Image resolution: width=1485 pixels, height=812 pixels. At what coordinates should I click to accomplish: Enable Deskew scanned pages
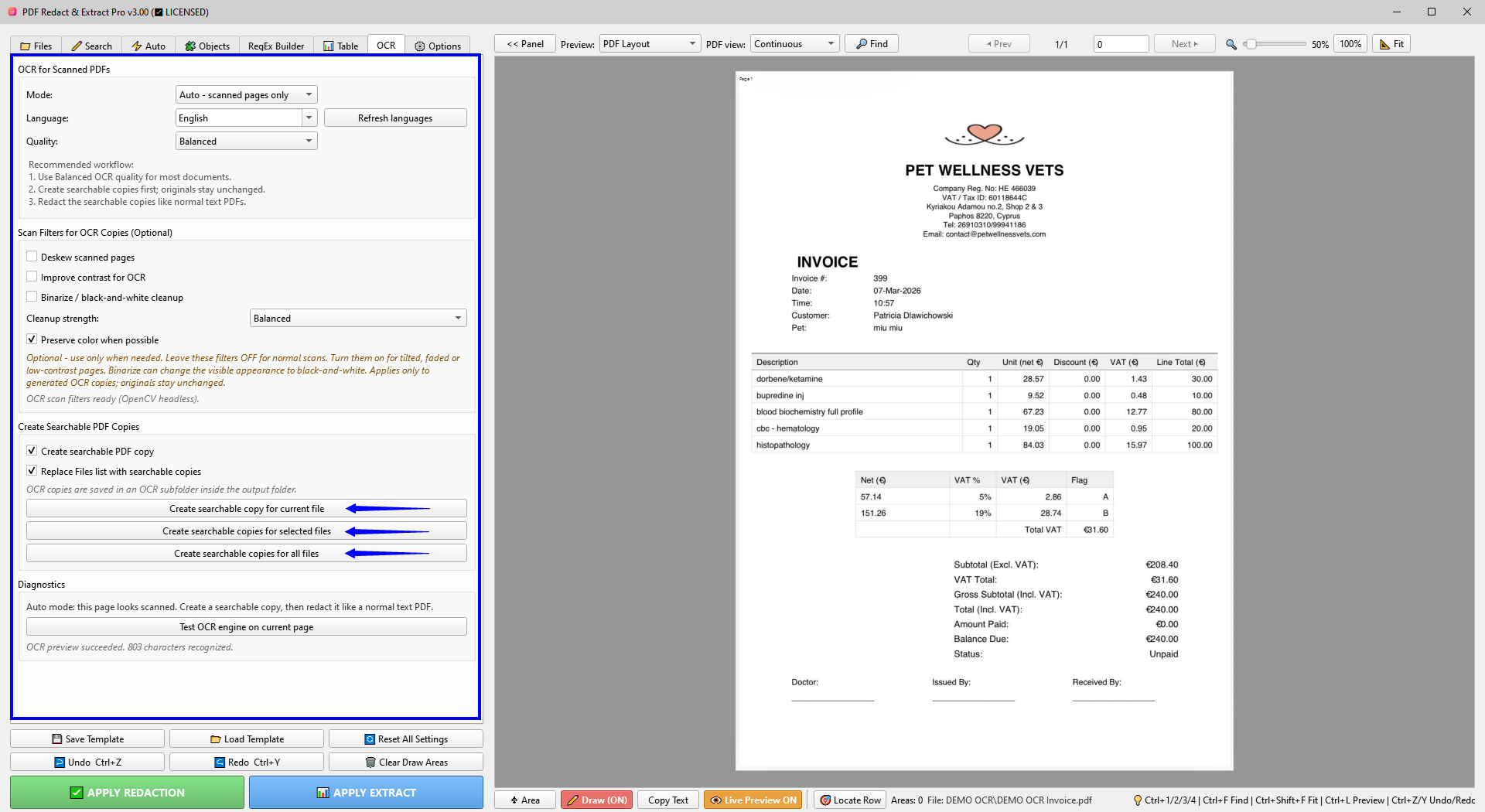click(32, 257)
